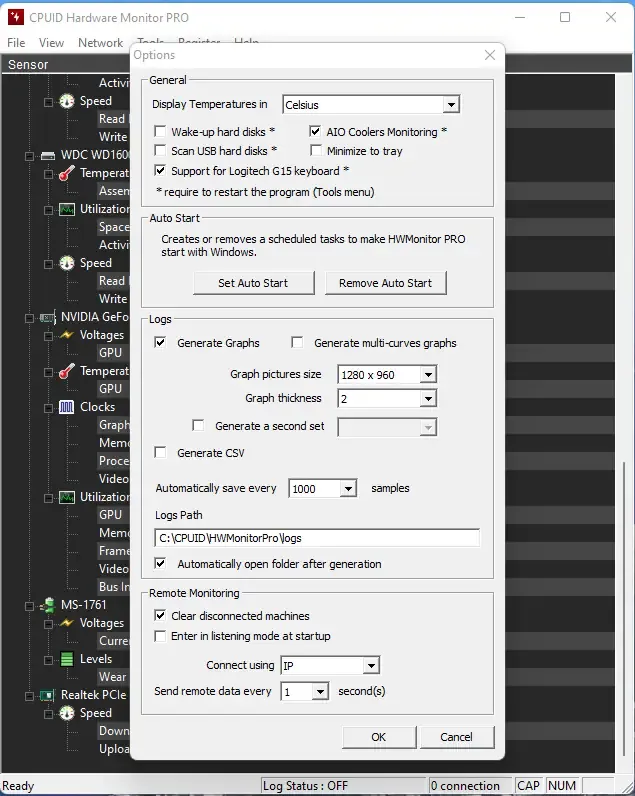Enable Generate multi-curves graphs
The image size is (635, 796).
click(297, 343)
